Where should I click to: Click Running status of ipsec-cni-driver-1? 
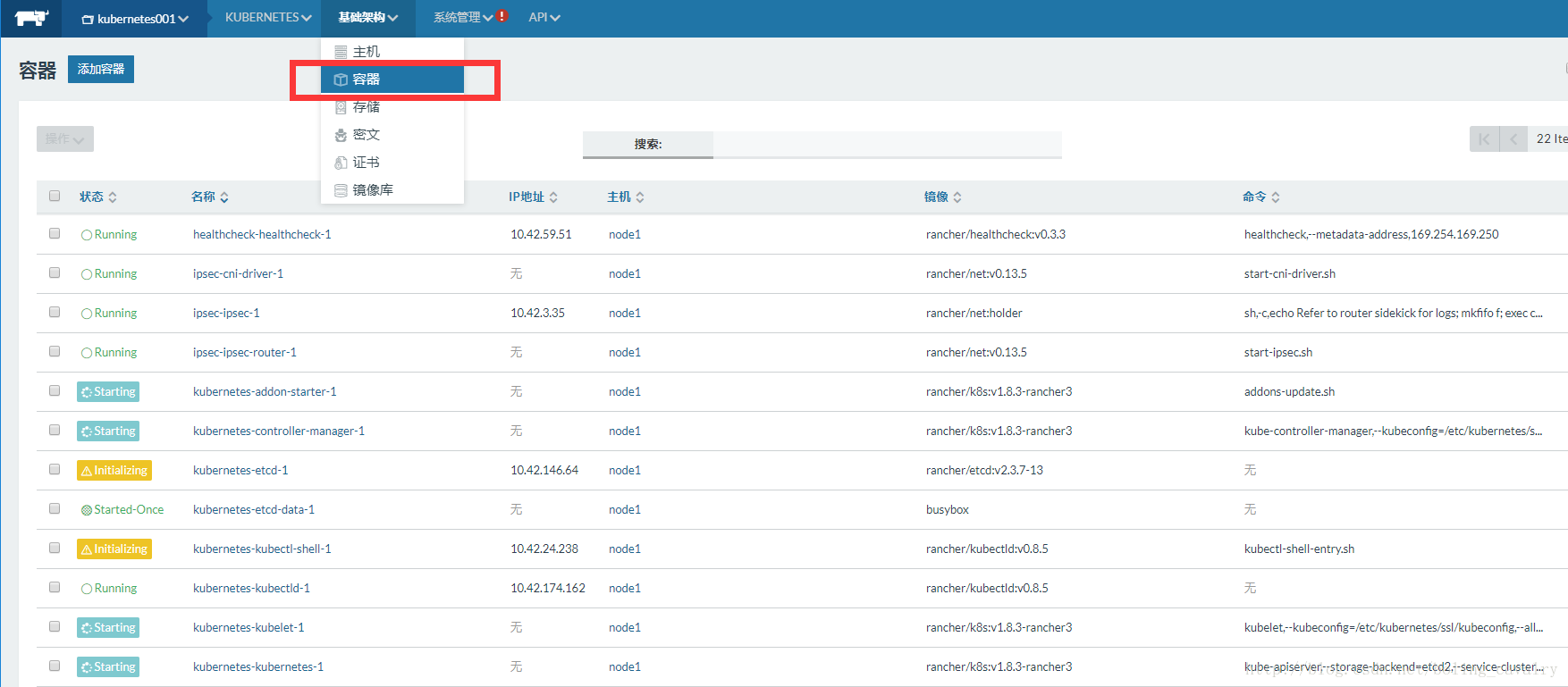pos(109,273)
